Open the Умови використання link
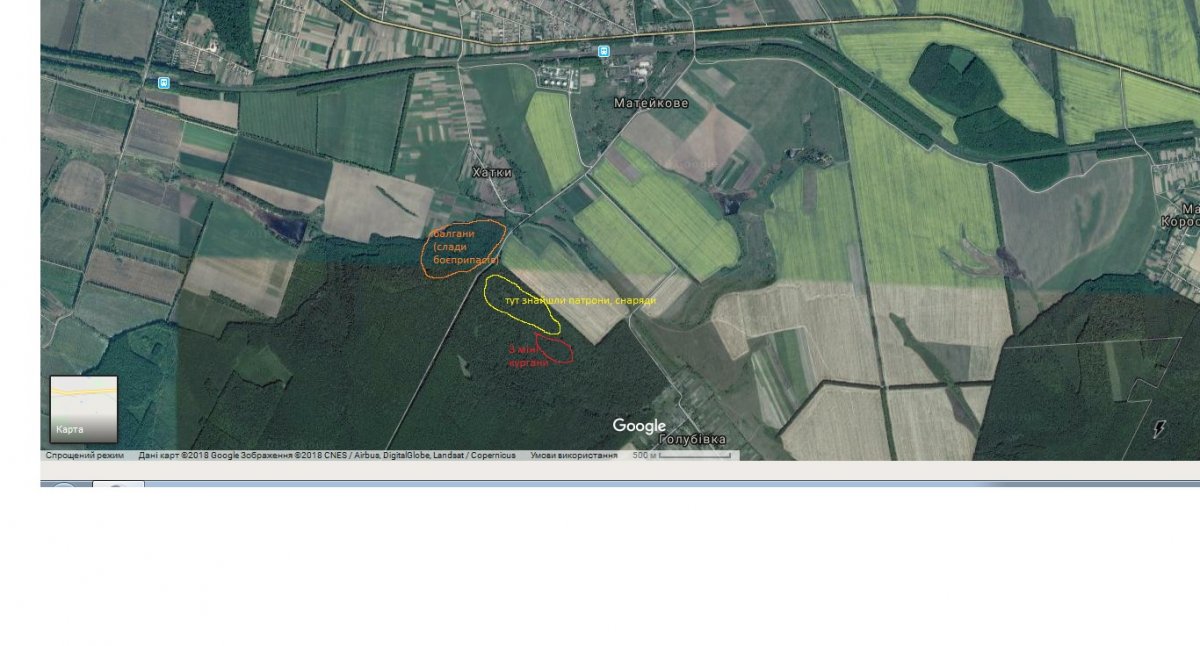The image size is (1200, 646). 573,455
